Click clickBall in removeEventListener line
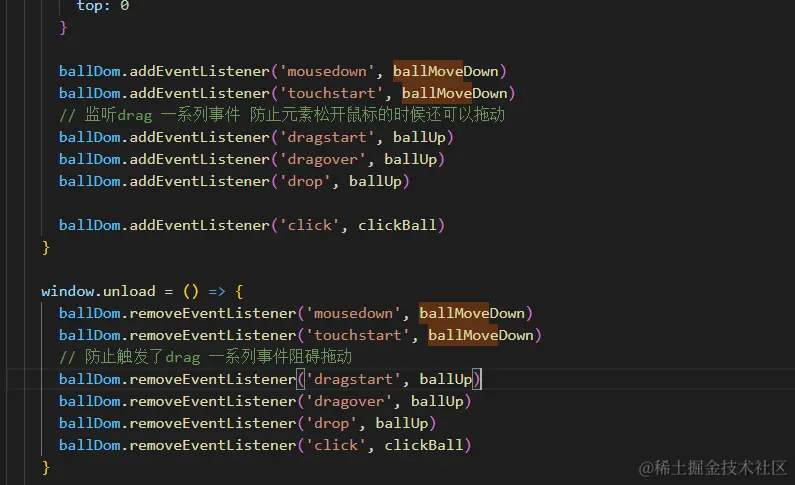The width and height of the screenshot is (795, 485). pyautogui.click(x=424, y=445)
